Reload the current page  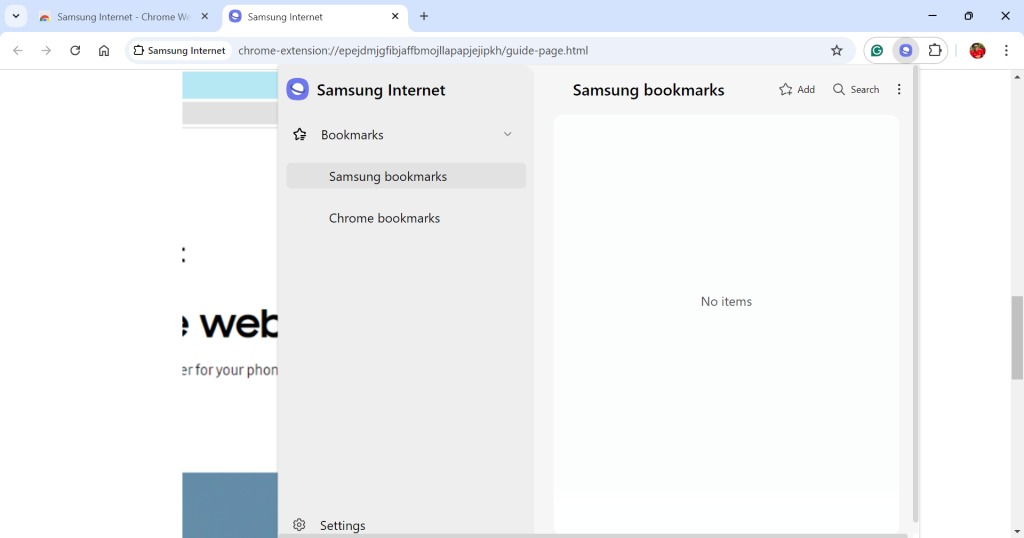(x=75, y=51)
